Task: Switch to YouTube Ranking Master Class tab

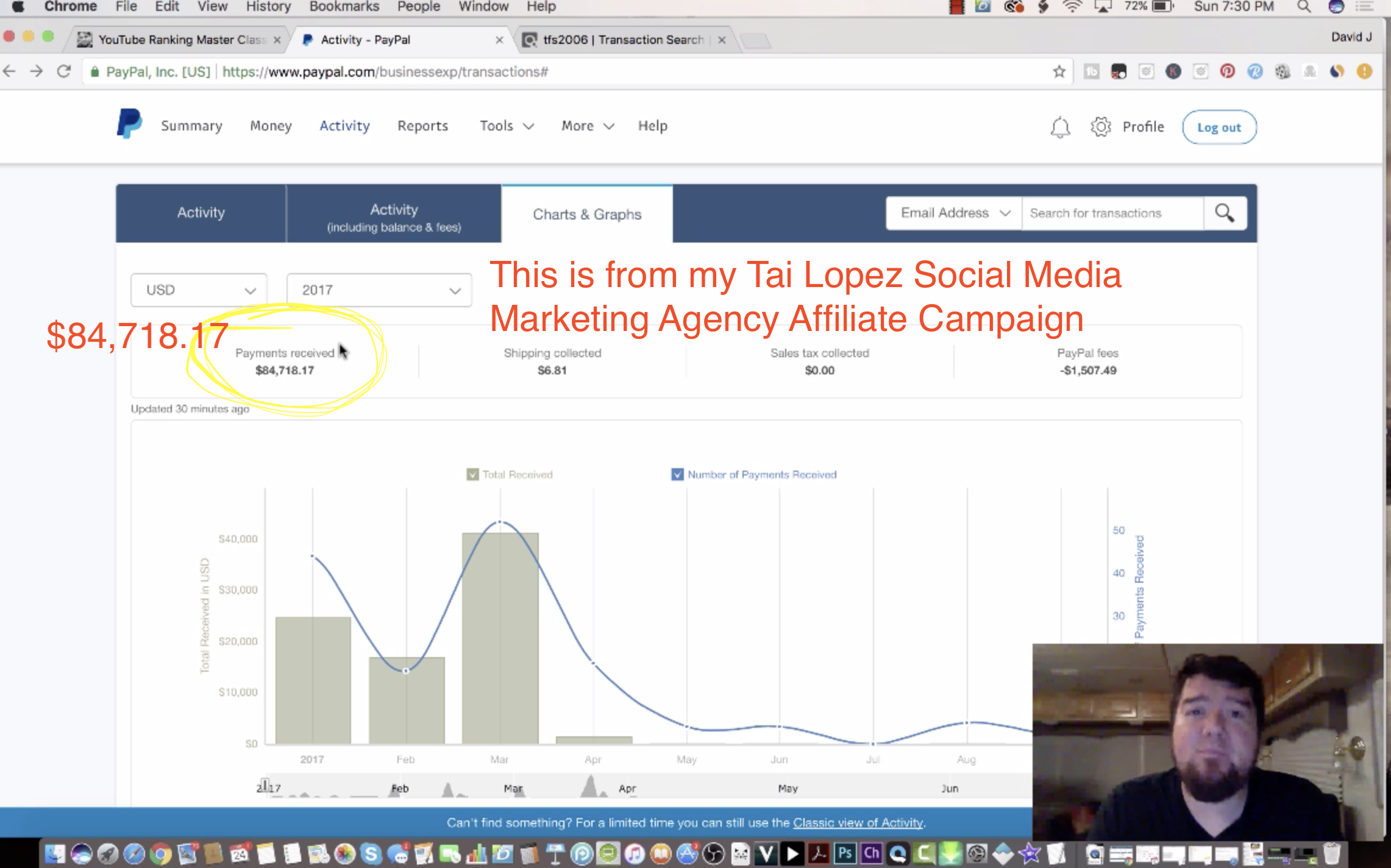Action: pyautogui.click(x=177, y=40)
